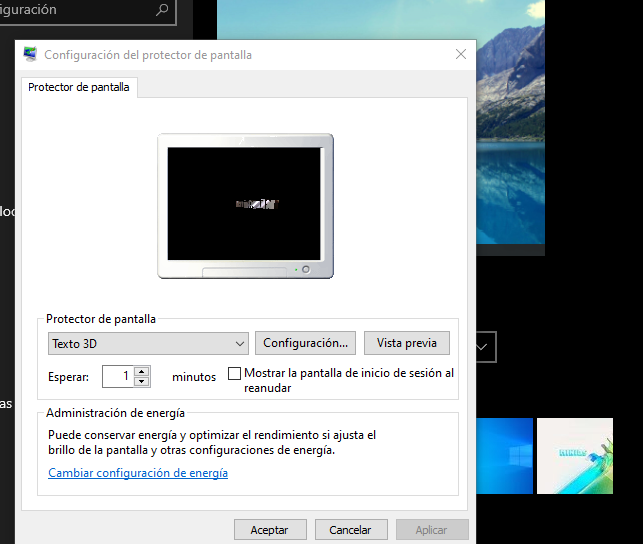This screenshot has width=643, height=544.
Task: Click the magnifier icon in the settings search box
Action: click(x=163, y=10)
